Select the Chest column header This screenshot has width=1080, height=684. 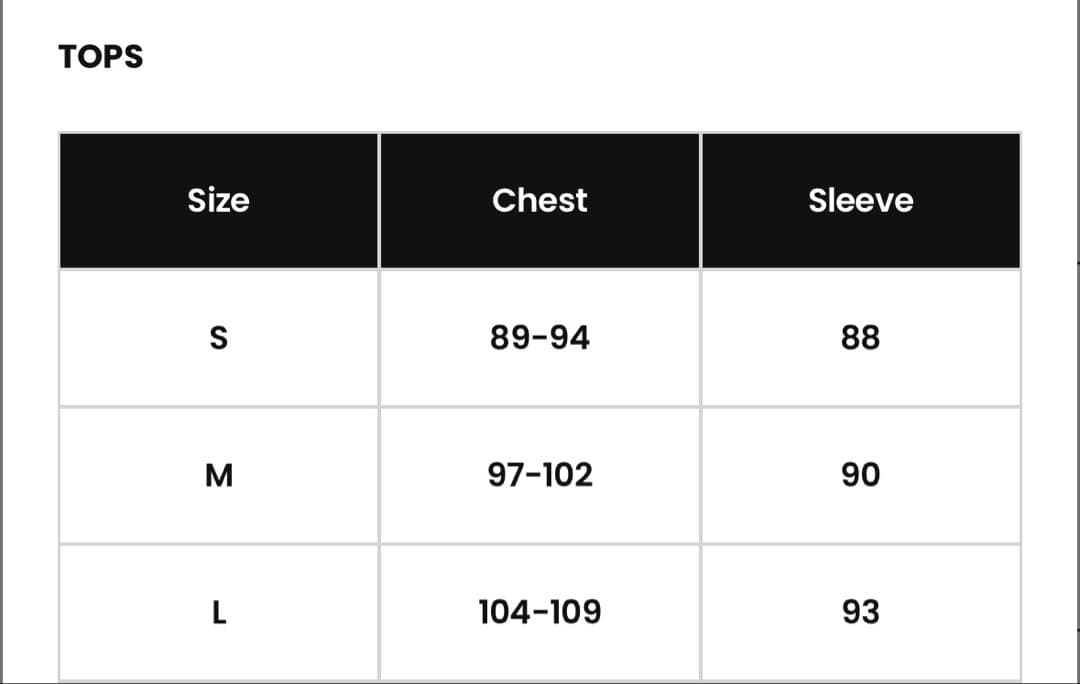point(540,200)
